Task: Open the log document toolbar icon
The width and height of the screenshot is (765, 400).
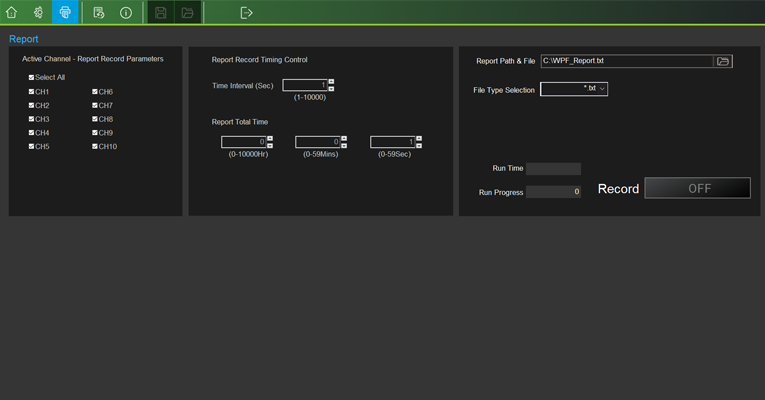Action: click(99, 12)
